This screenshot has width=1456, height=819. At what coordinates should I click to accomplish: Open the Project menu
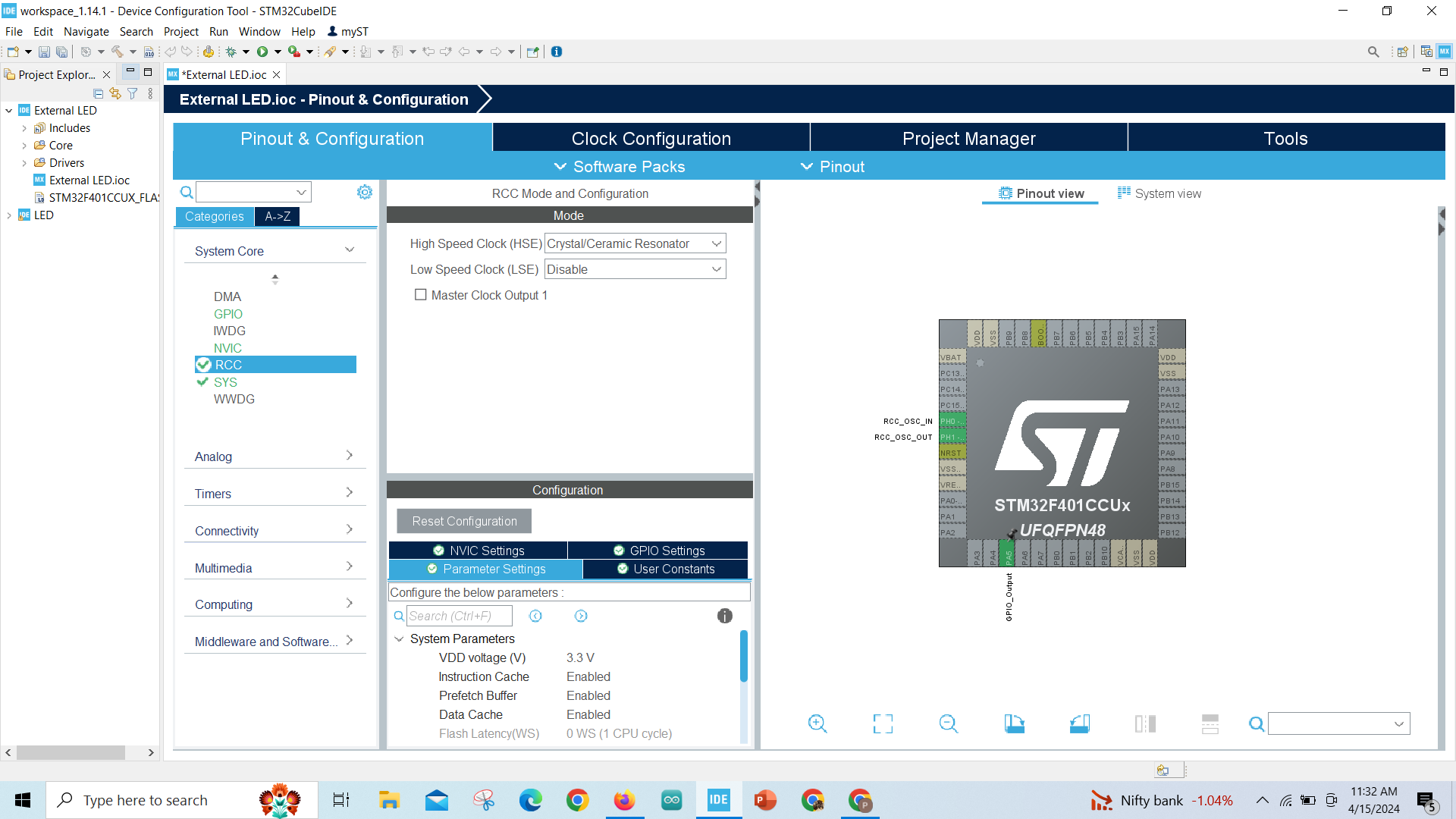coord(180,32)
